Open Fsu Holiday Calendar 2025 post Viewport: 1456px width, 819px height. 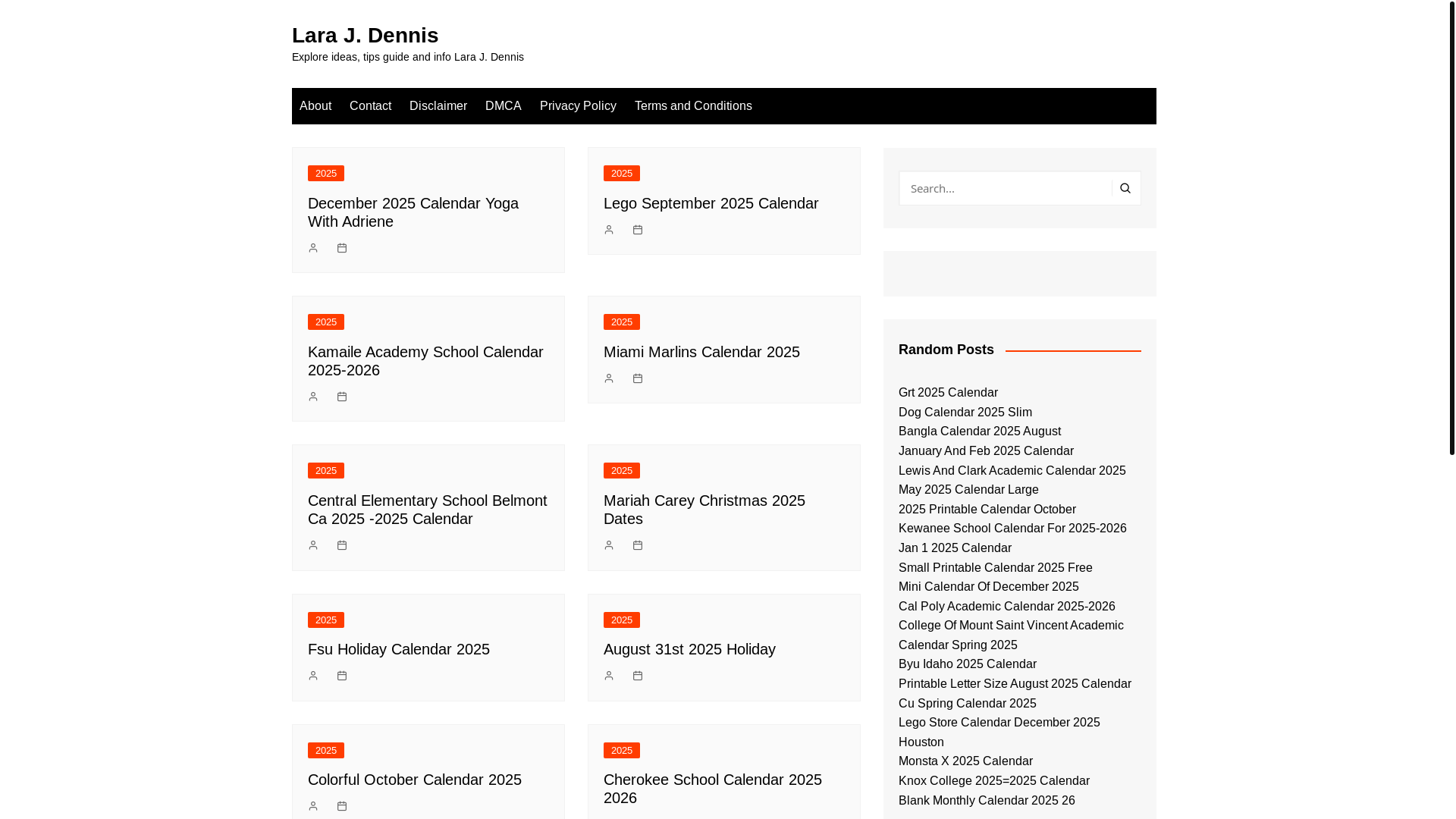[399, 649]
